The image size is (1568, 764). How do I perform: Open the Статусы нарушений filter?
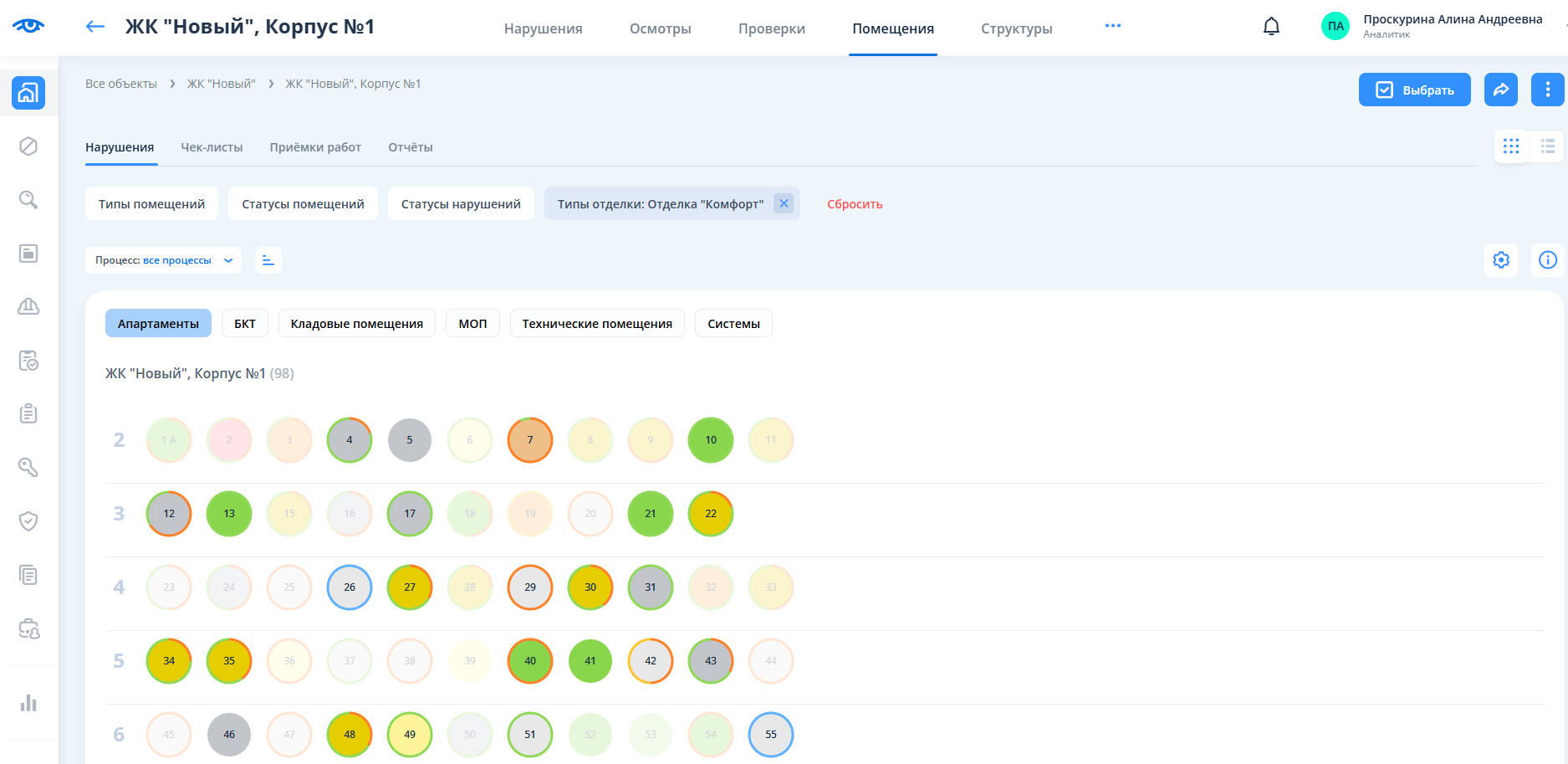tap(461, 204)
